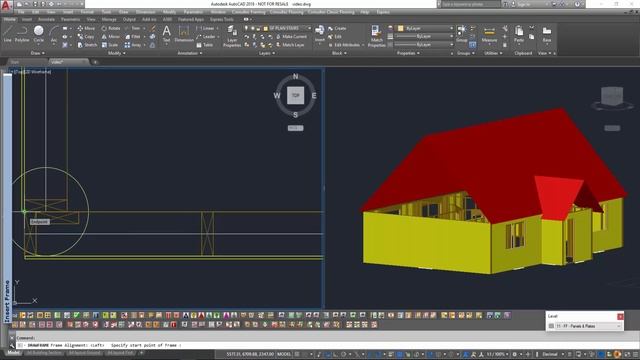
Task: Open the Format menu
Action: pos(87,12)
